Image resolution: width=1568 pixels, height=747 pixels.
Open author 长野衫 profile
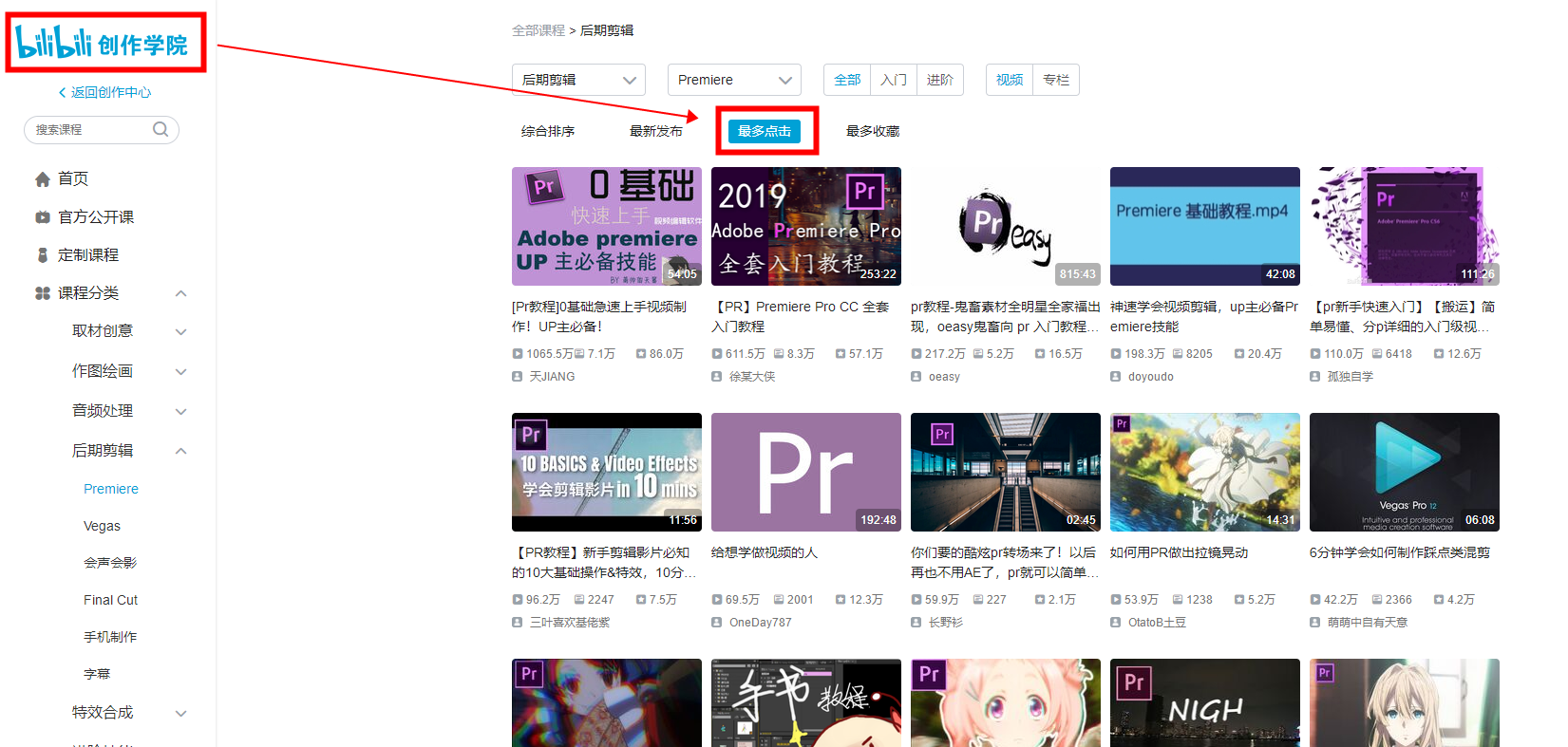[946, 623]
